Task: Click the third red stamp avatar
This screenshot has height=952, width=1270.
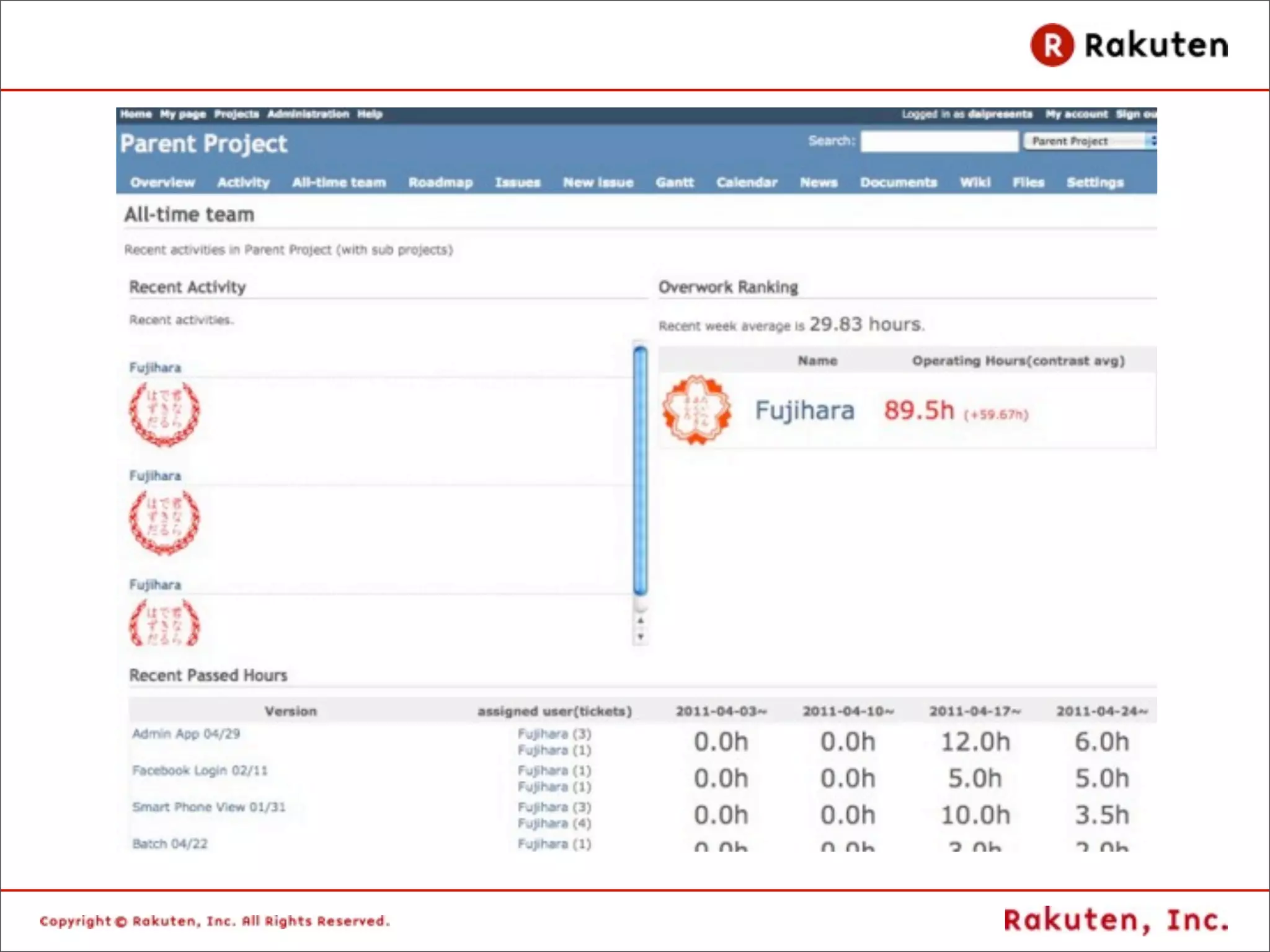Action: coord(164,623)
